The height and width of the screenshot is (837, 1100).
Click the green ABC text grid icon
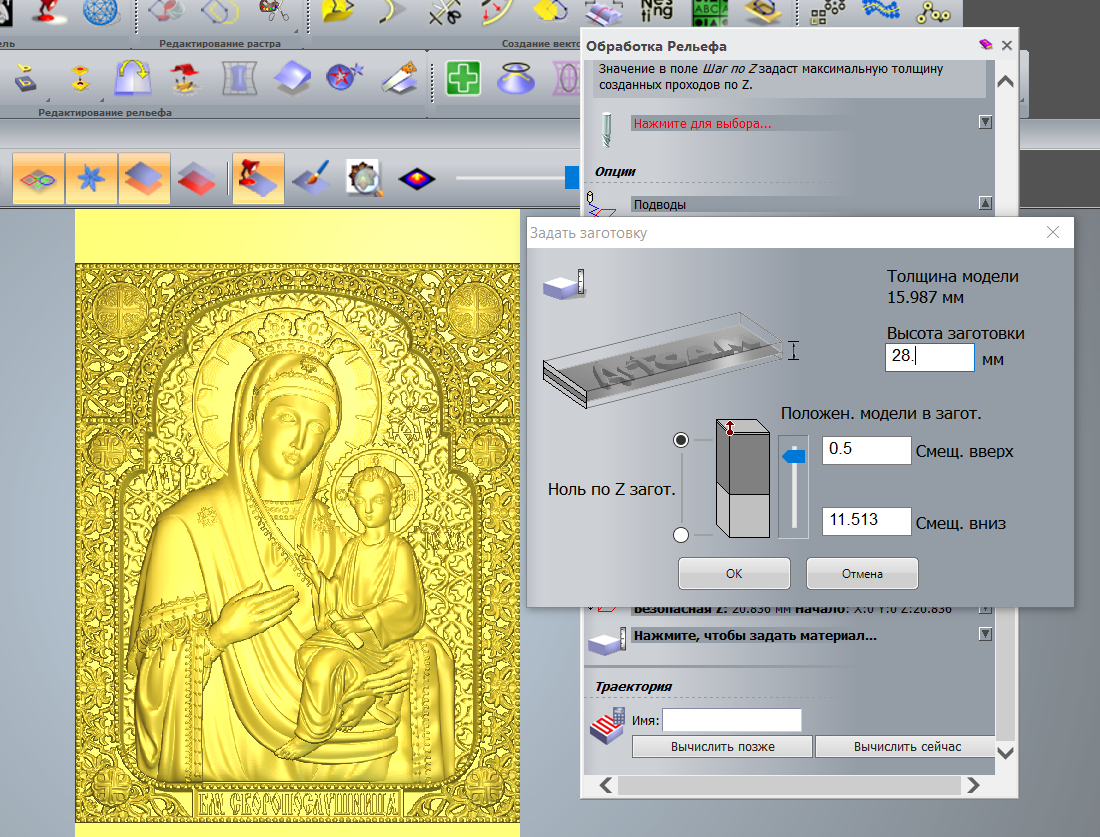[x=709, y=12]
